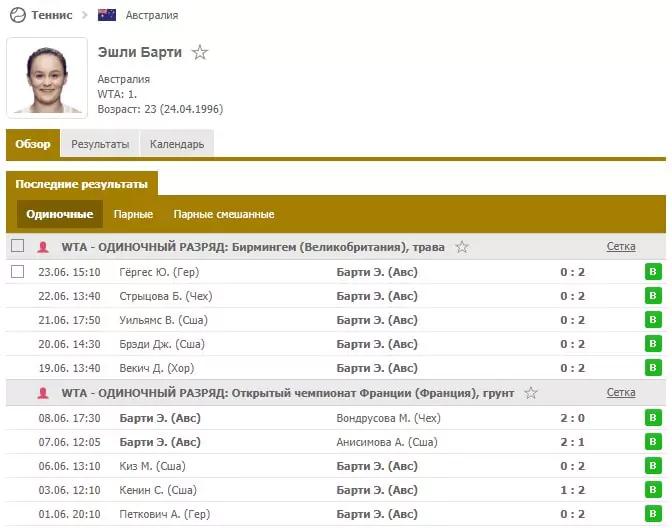Switch to the Календарь tab
672x528 pixels.
point(177,144)
